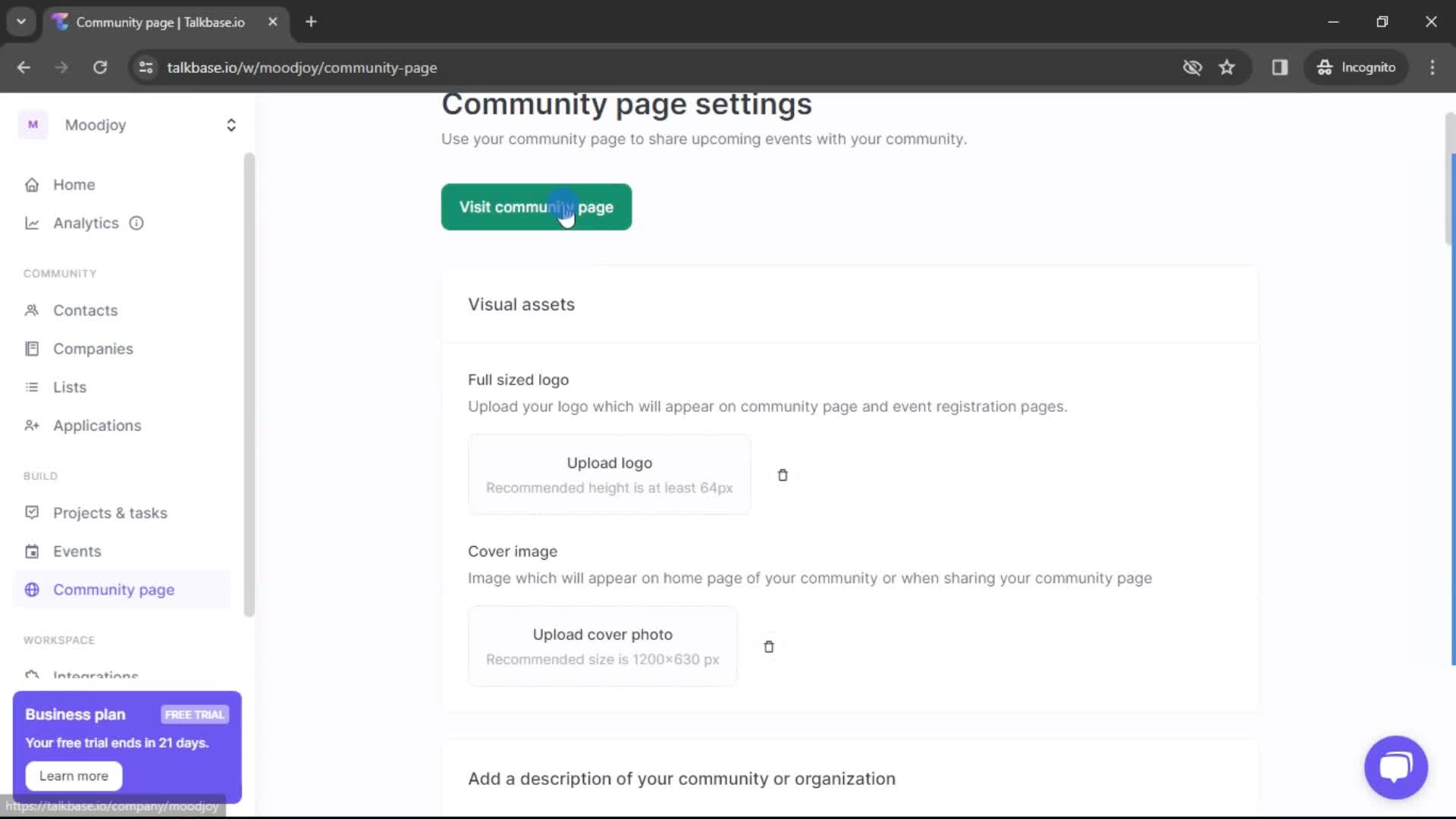This screenshot has height=819, width=1456.
Task: Open the Contacts section icon
Action: coord(32,310)
